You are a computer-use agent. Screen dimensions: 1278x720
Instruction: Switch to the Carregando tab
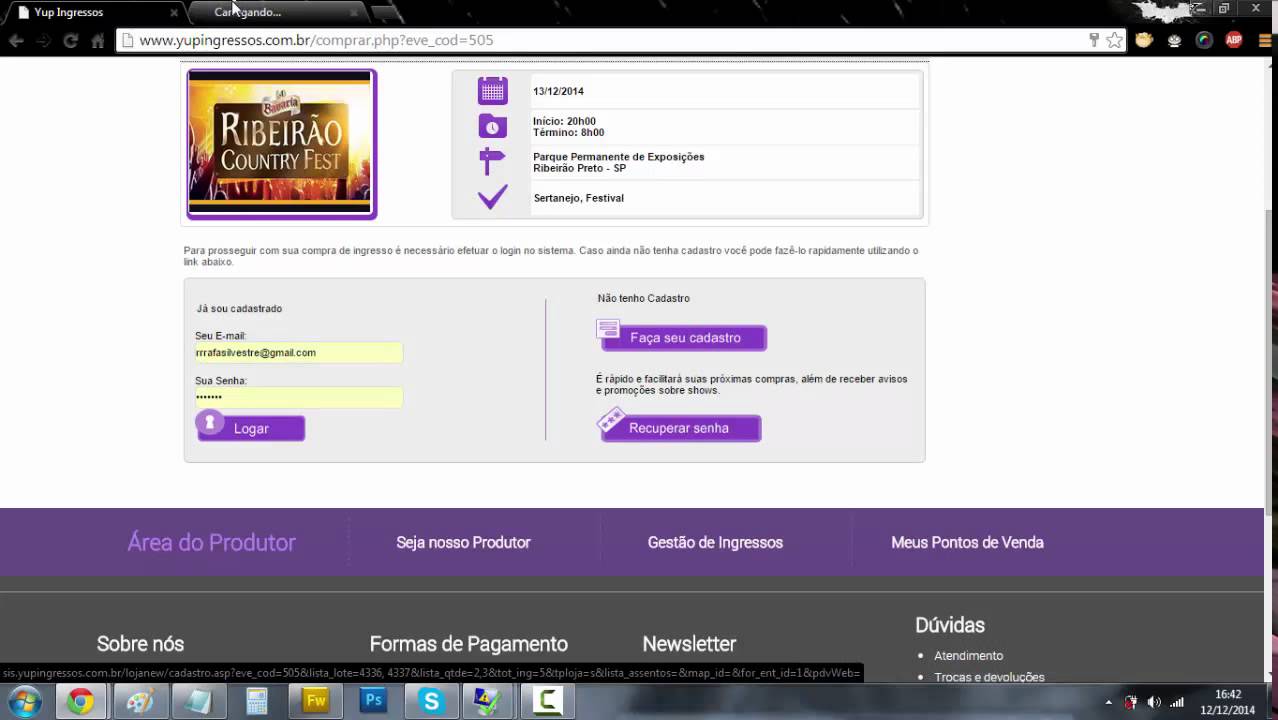[280, 12]
